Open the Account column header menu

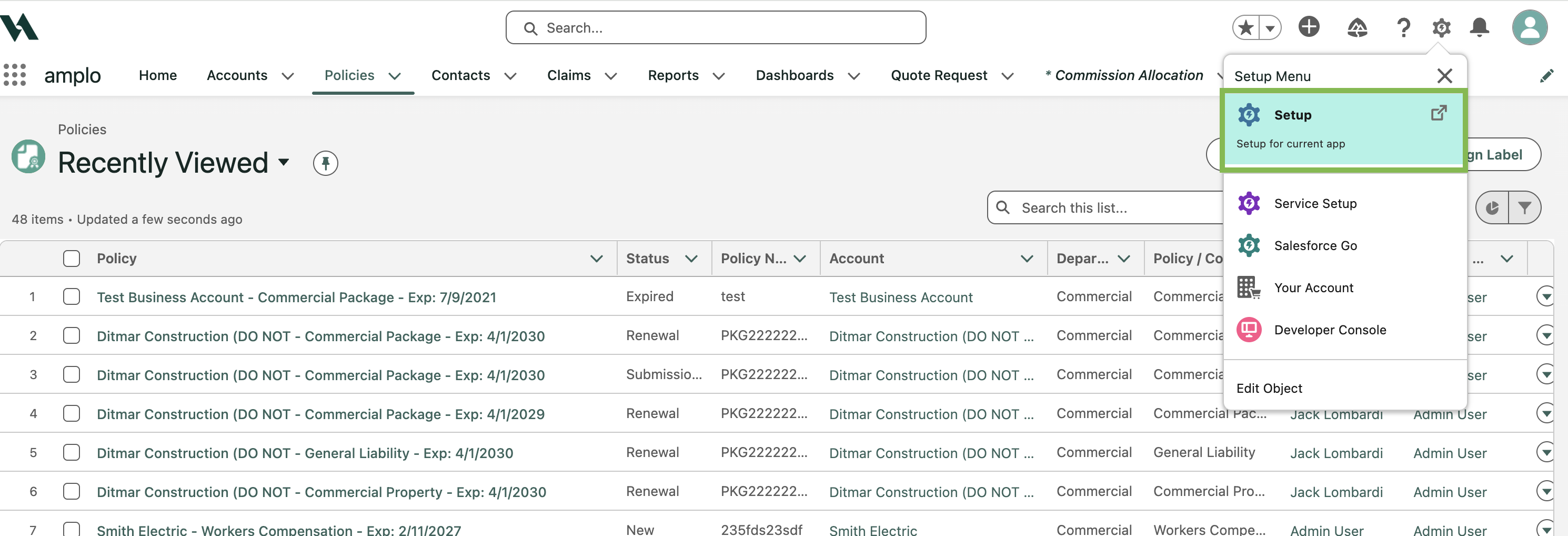[1027, 258]
